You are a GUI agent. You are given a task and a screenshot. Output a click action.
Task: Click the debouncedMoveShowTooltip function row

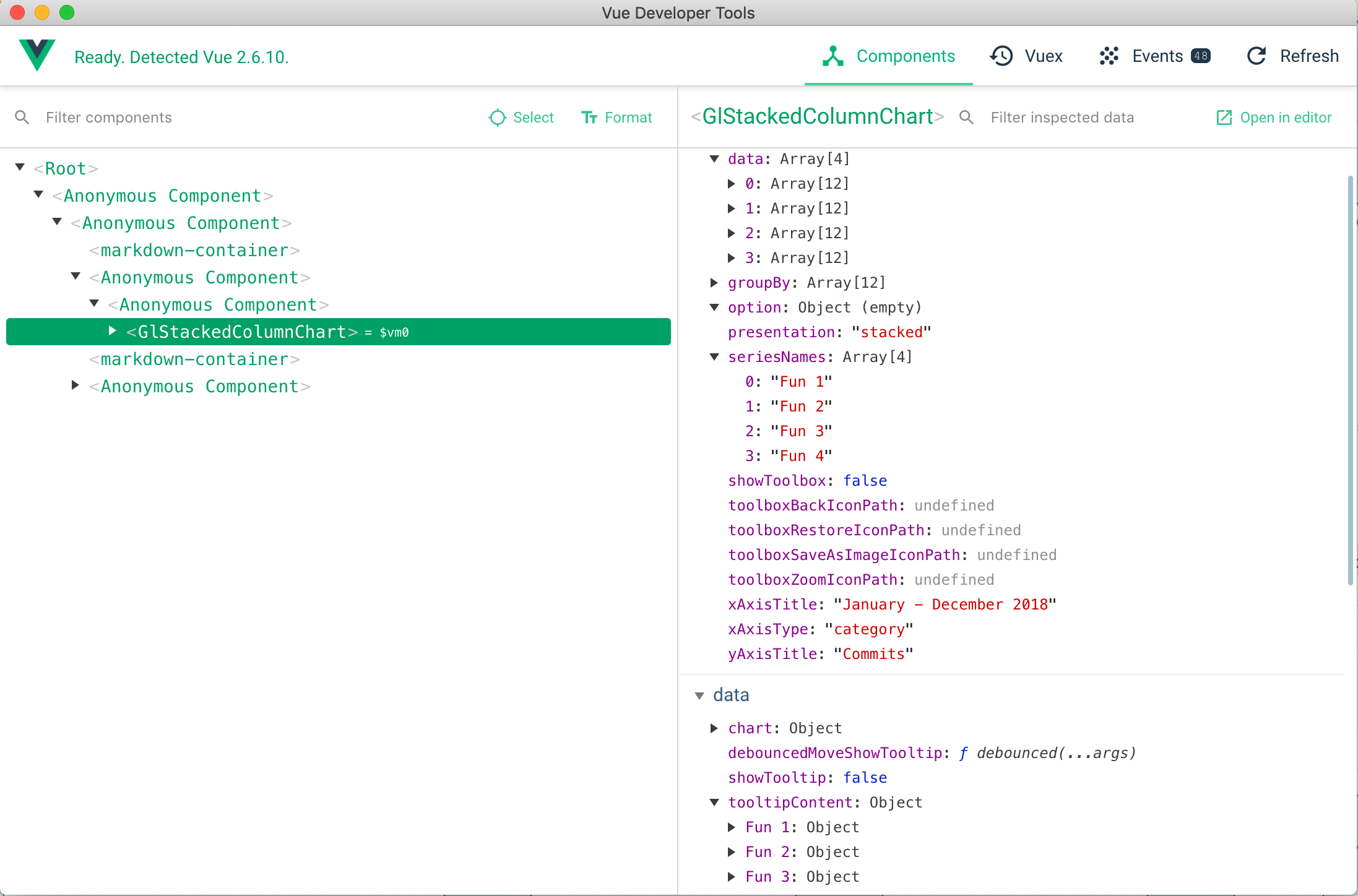click(932, 753)
